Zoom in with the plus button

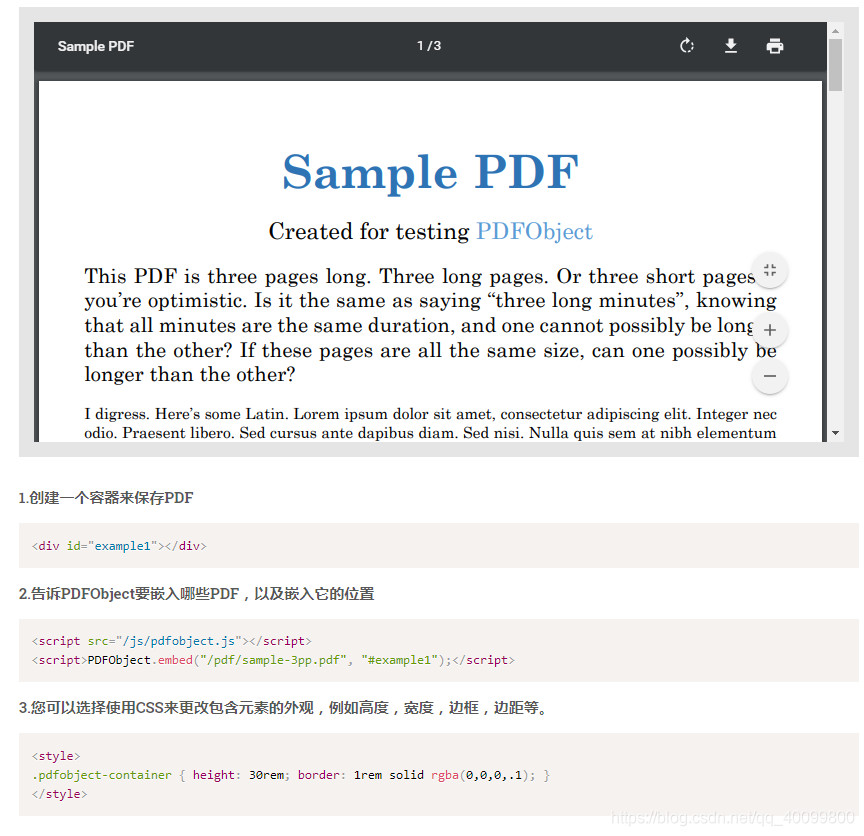tap(770, 330)
